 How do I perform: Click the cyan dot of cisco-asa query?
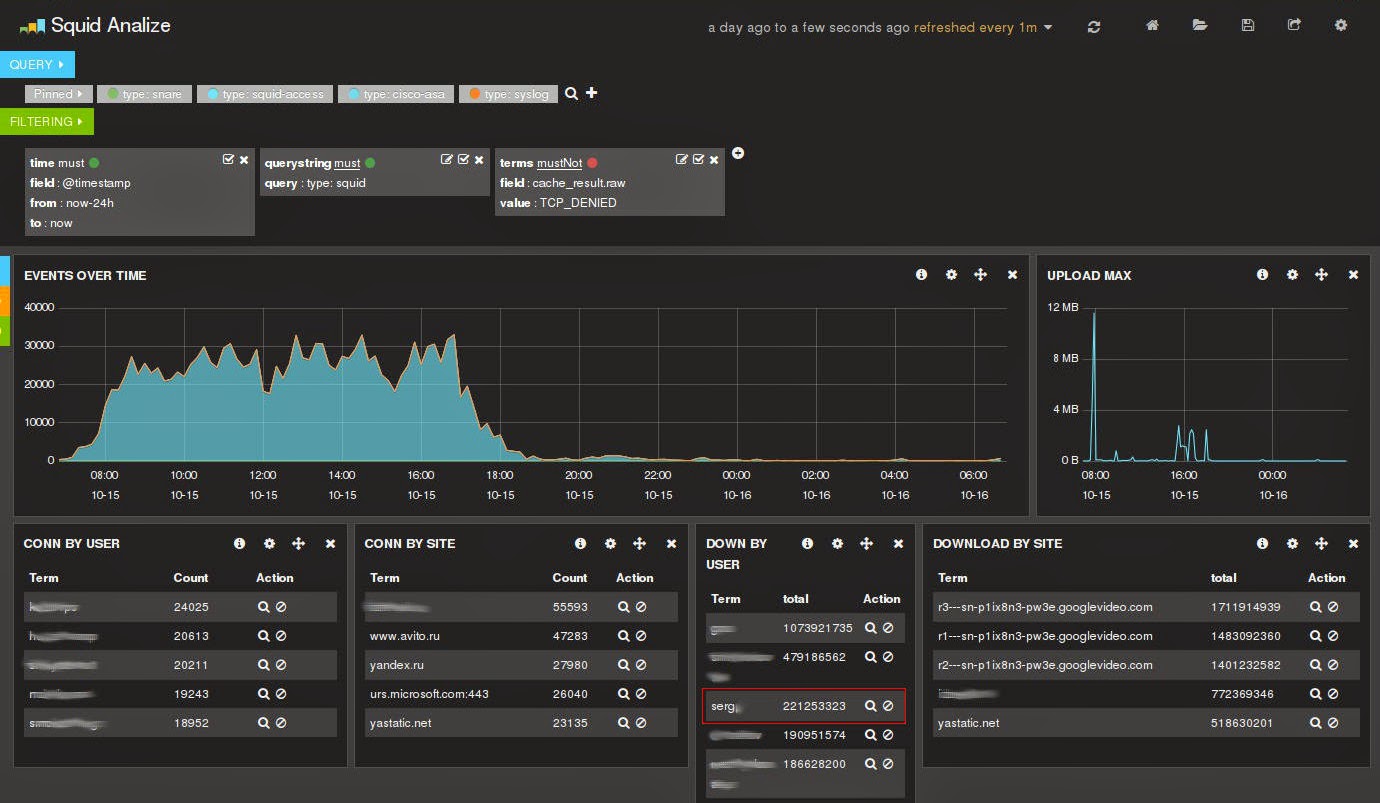click(354, 94)
